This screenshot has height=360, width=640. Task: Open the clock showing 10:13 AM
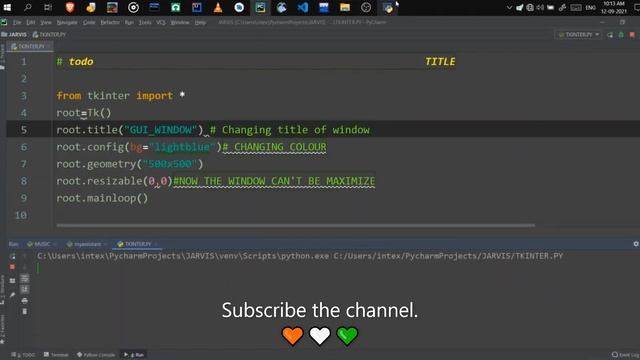(x=614, y=7)
